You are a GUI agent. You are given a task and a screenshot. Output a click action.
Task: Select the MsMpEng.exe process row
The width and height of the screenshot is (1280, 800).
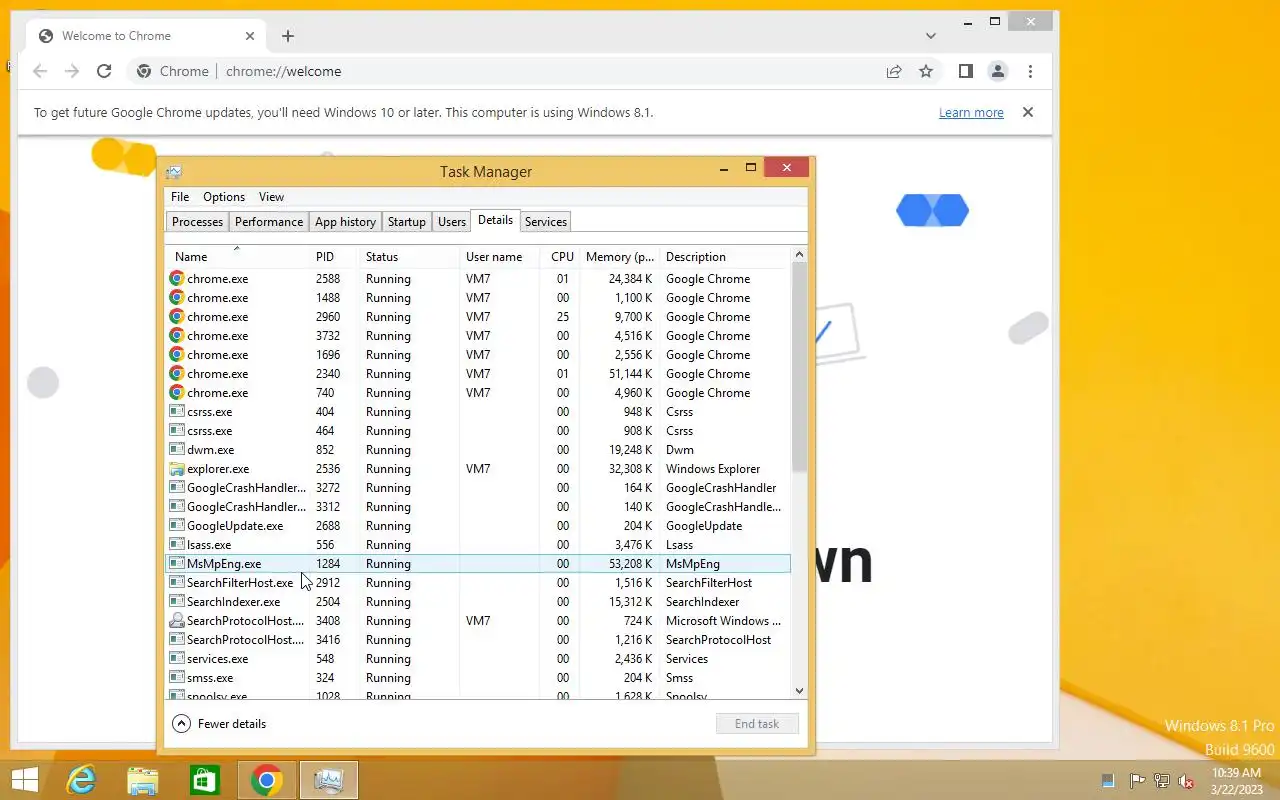478,564
